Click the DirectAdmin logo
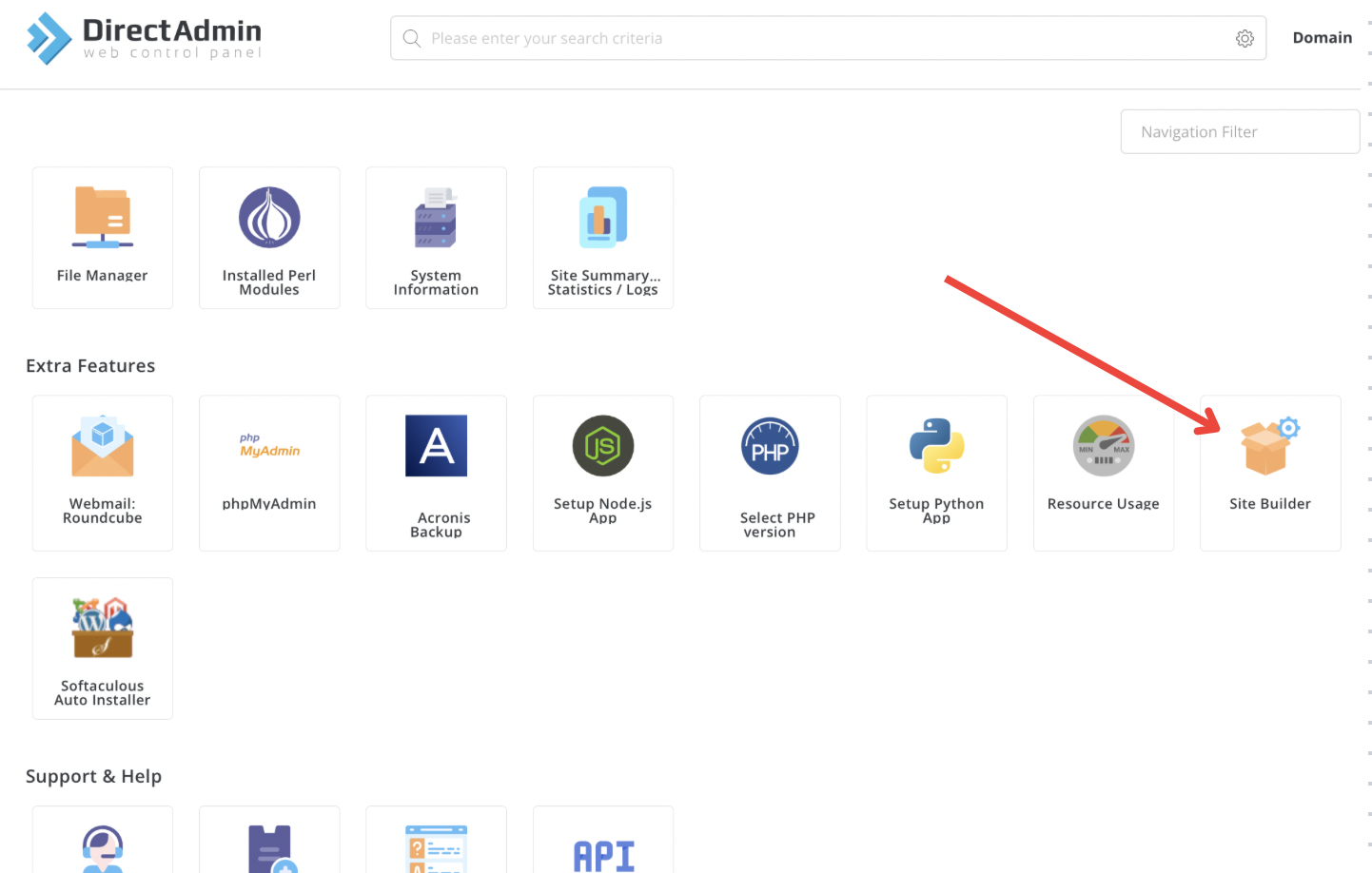The height and width of the screenshot is (873, 1372). 145,38
